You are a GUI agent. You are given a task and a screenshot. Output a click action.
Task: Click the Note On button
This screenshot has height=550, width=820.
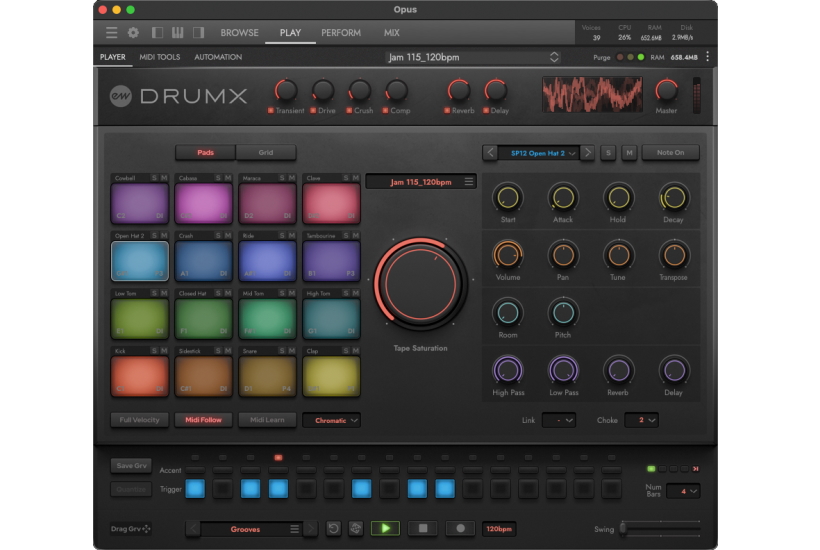[x=670, y=153]
